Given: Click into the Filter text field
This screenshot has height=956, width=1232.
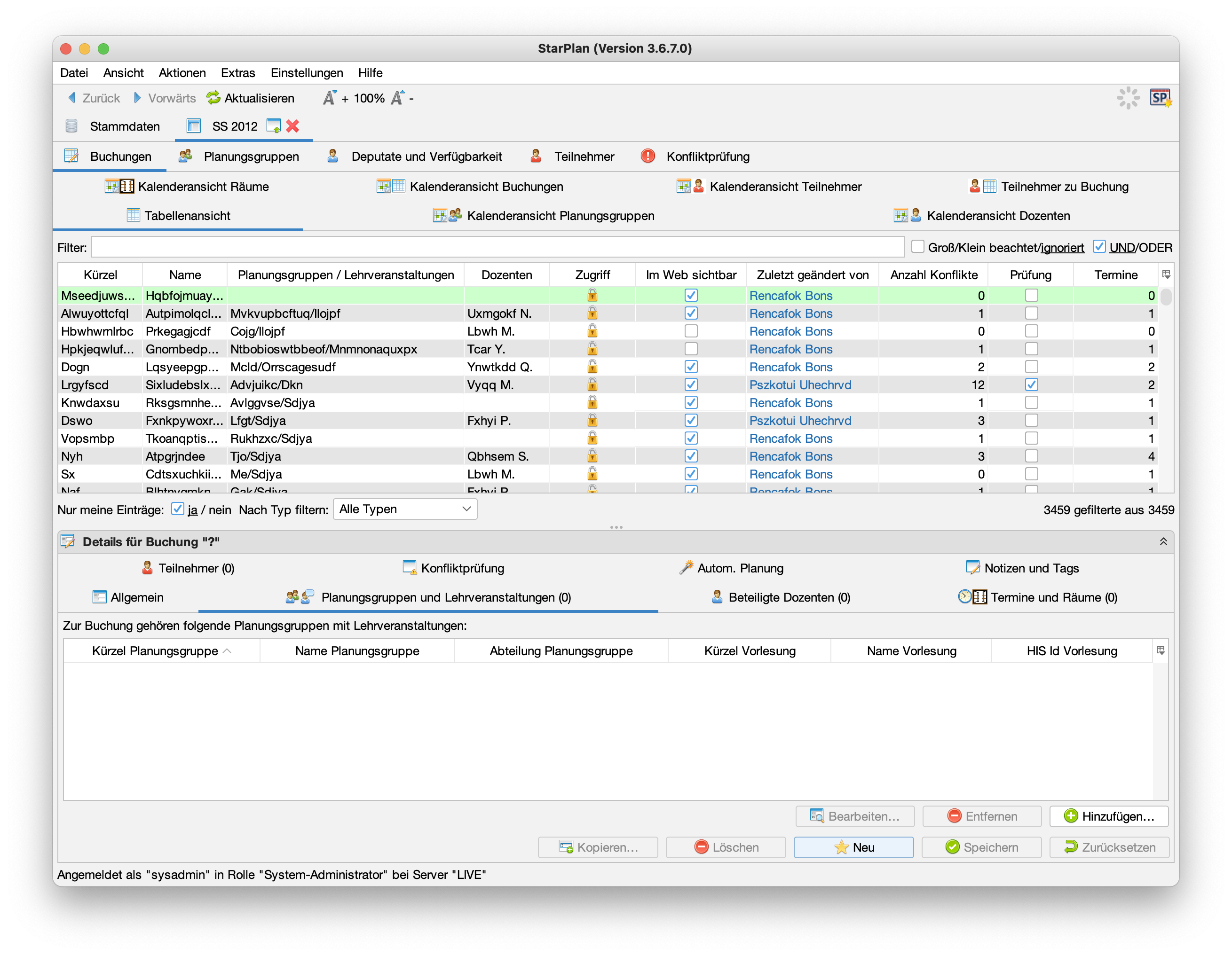Looking at the screenshot, I should (x=497, y=247).
